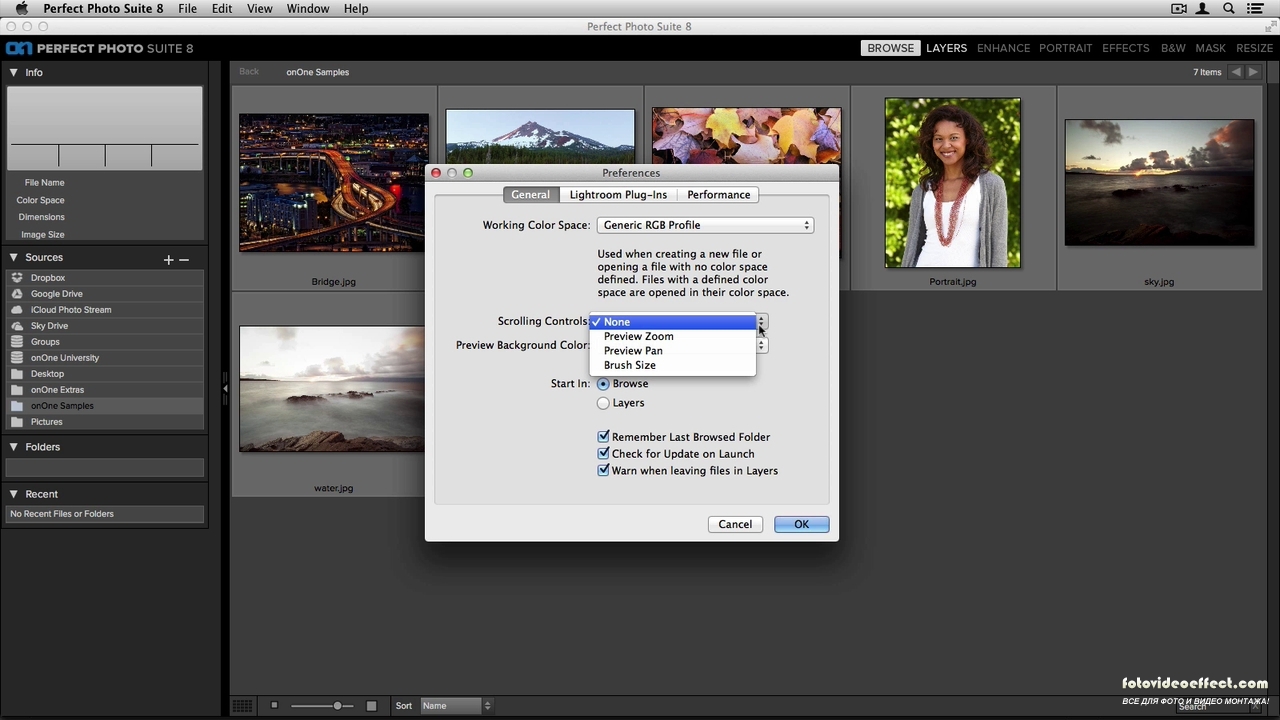1280x720 pixels.
Task: Open the Pictures folder source
Action: (104, 422)
